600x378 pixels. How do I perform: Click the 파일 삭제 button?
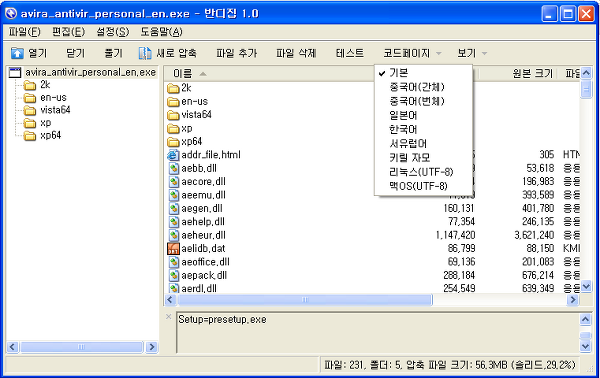point(296,53)
